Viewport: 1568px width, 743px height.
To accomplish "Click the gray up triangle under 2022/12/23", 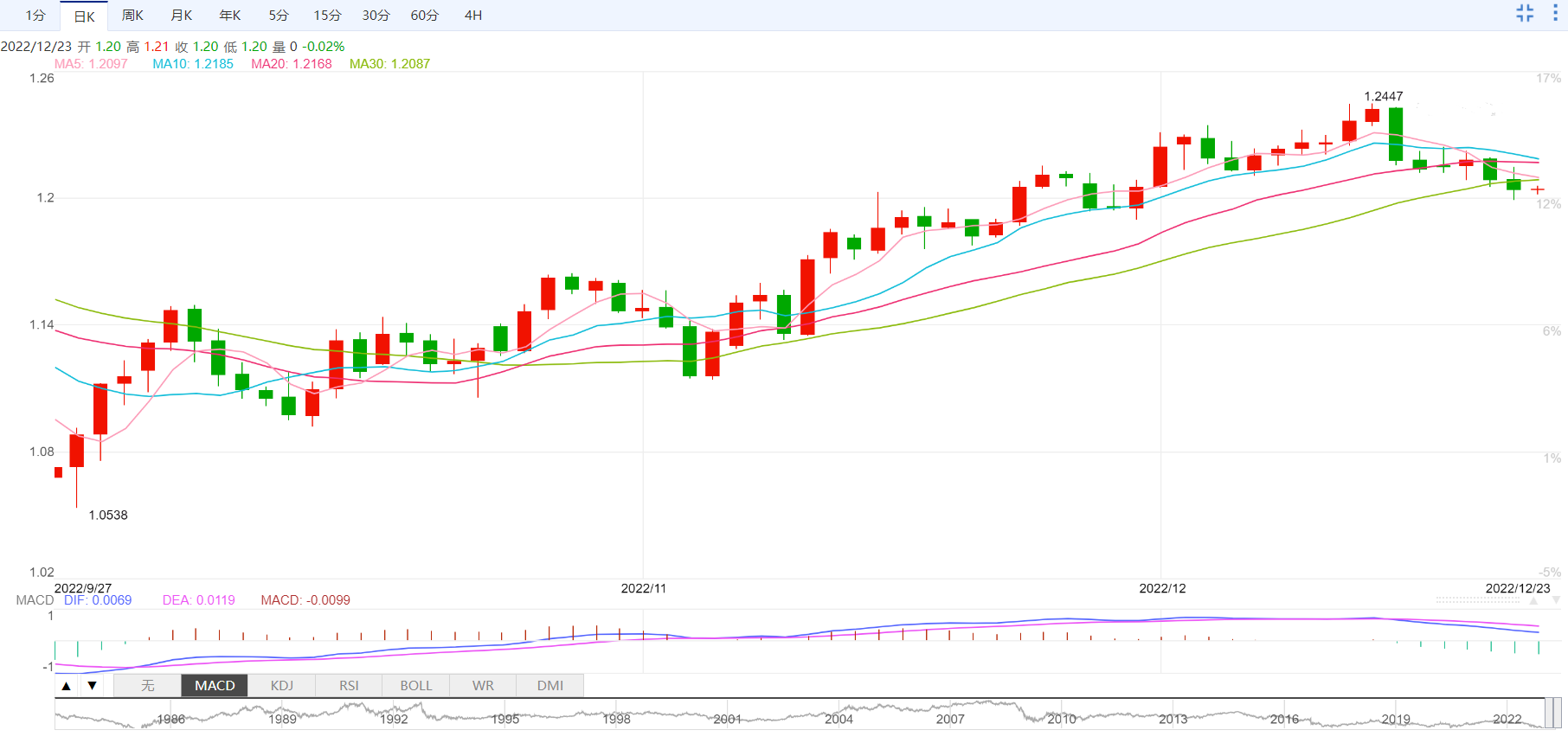I will tap(1534, 600).
